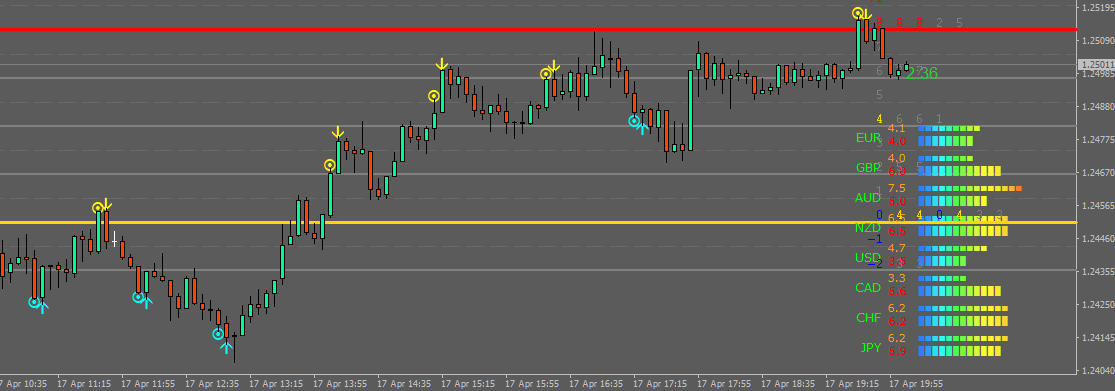The height and width of the screenshot is (391, 1115).
Task: Click the USD currency strength label
Action: coord(869,257)
